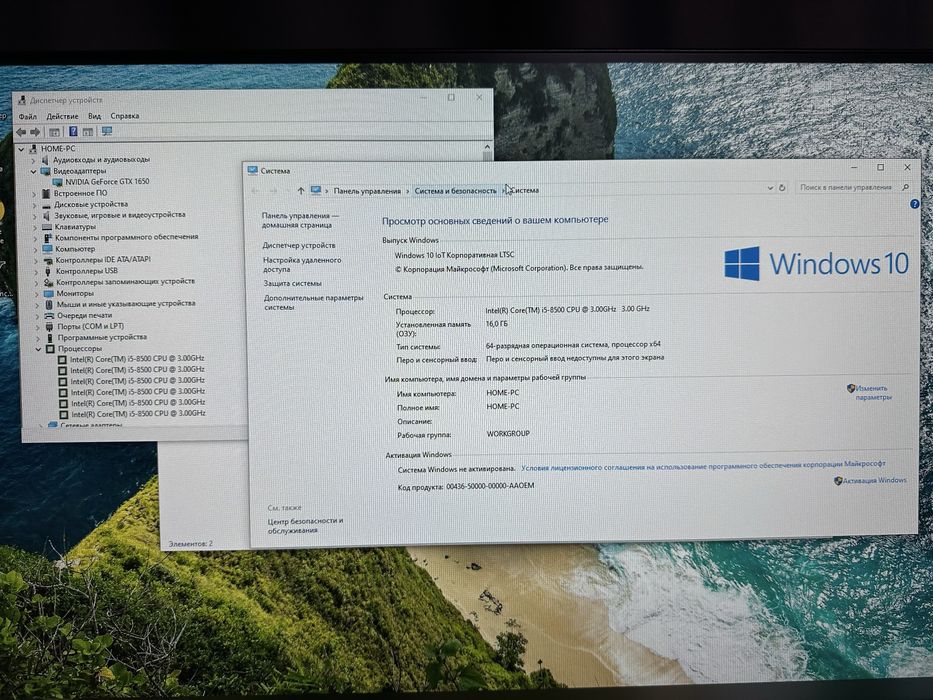Open Панель управления — домашняя страница link
The width and height of the screenshot is (933, 700).
coord(300,220)
